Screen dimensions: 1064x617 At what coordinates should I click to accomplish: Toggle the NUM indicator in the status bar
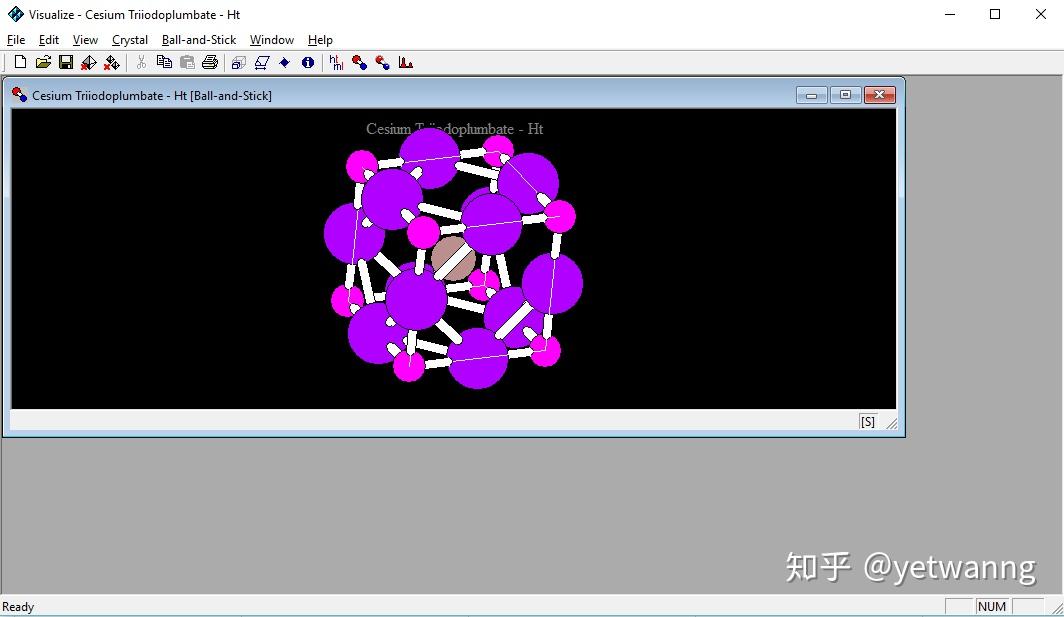(992, 606)
